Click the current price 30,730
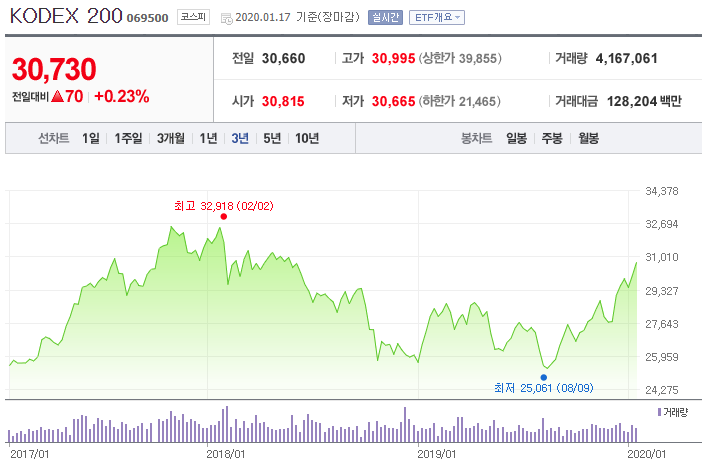Image resolution: width=702 pixels, height=471 pixels. [x=54, y=69]
